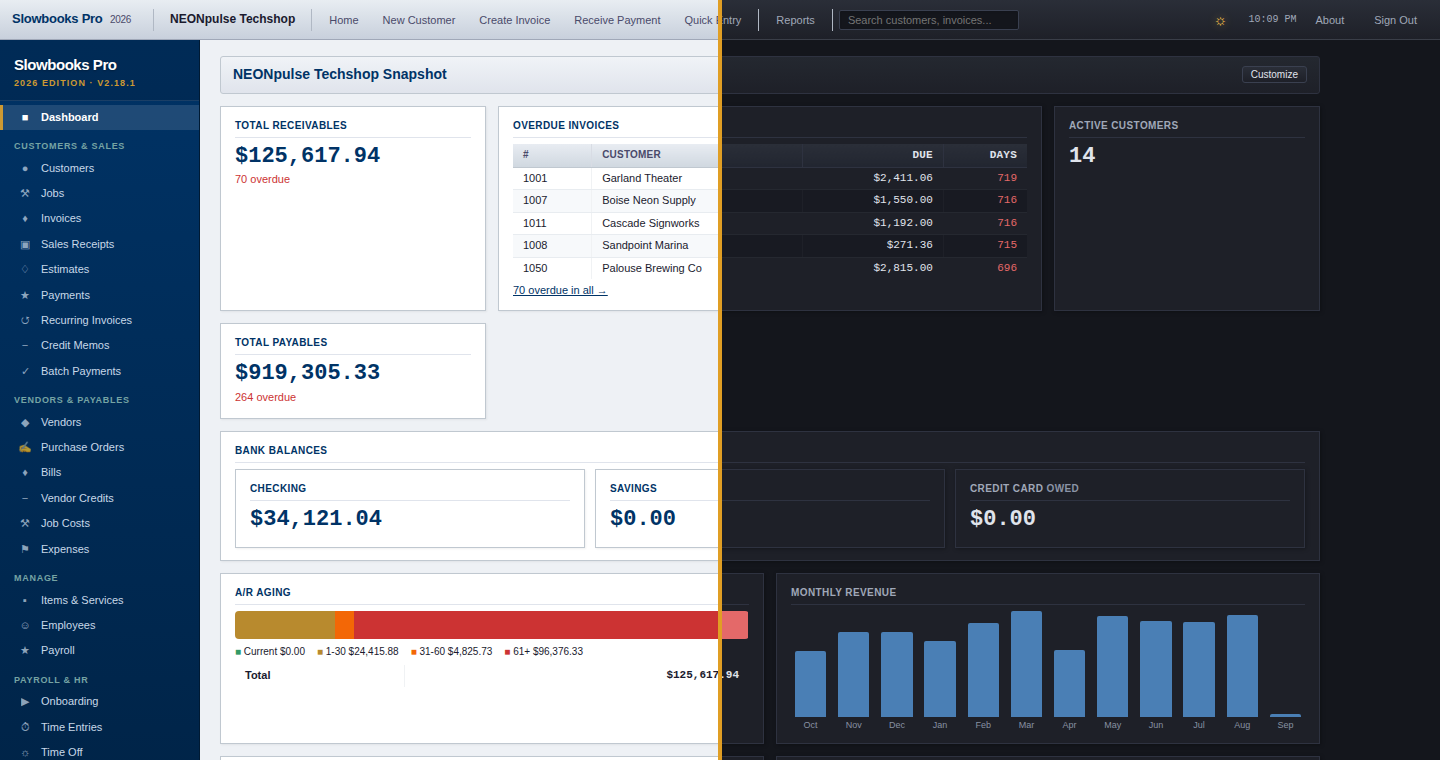
Task: Open Receive Payment from the top bar
Action: point(617,20)
